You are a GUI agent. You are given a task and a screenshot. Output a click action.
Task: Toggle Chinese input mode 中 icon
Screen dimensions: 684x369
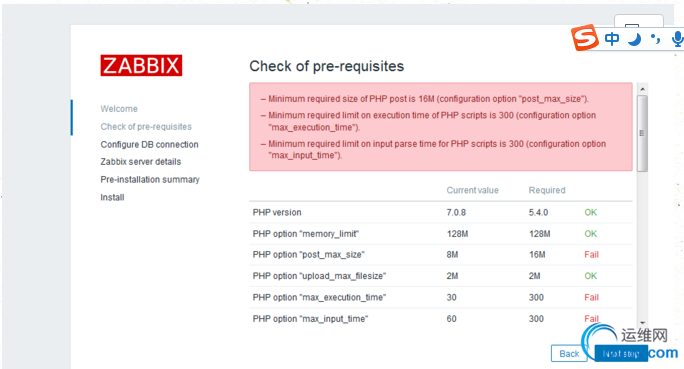(x=612, y=39)
